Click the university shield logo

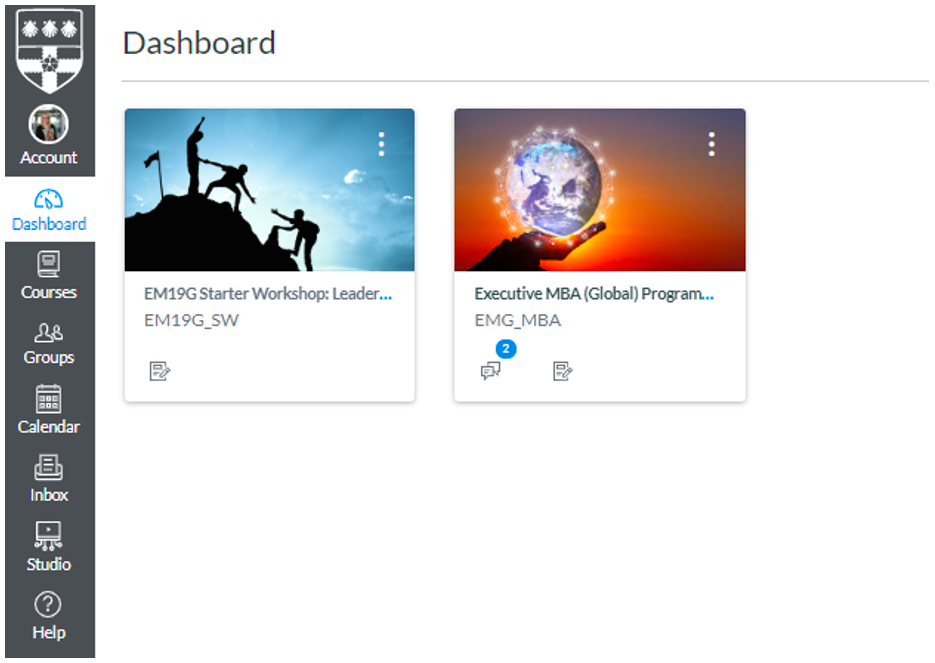tap(48, 50)
